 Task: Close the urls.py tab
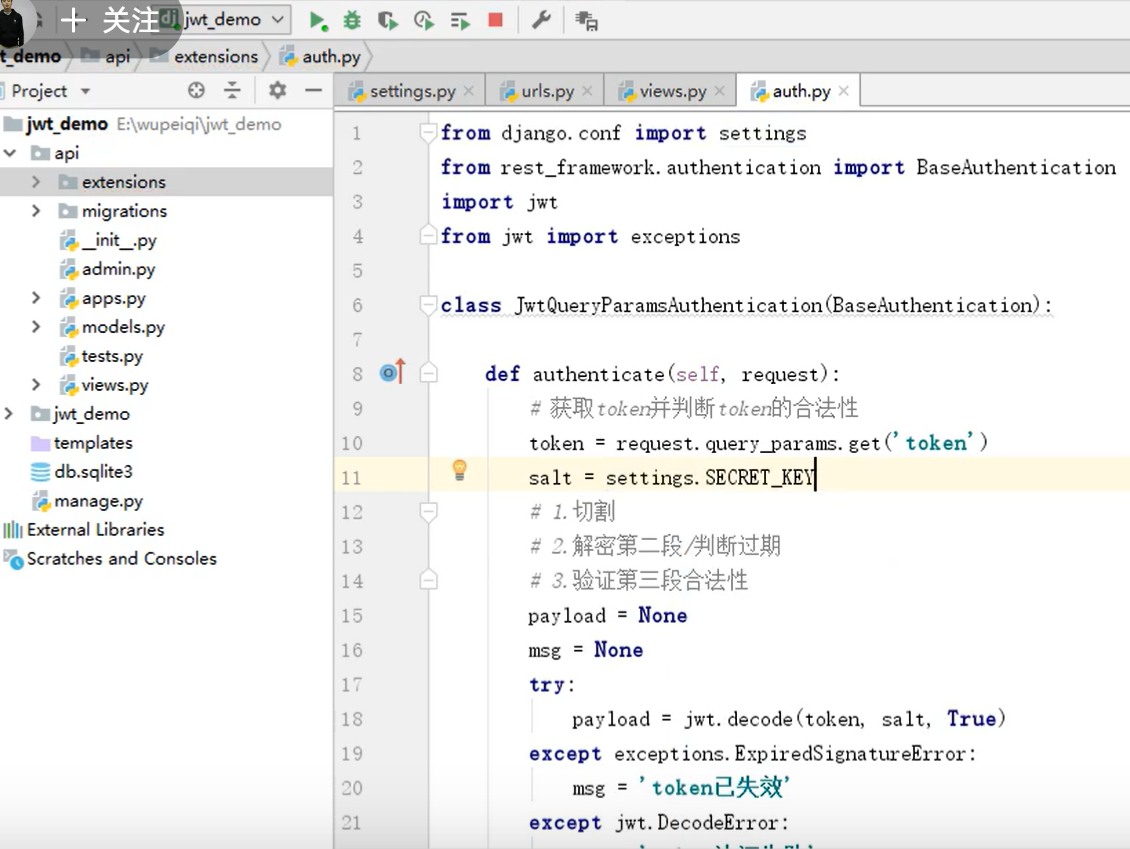pos(587,91)
